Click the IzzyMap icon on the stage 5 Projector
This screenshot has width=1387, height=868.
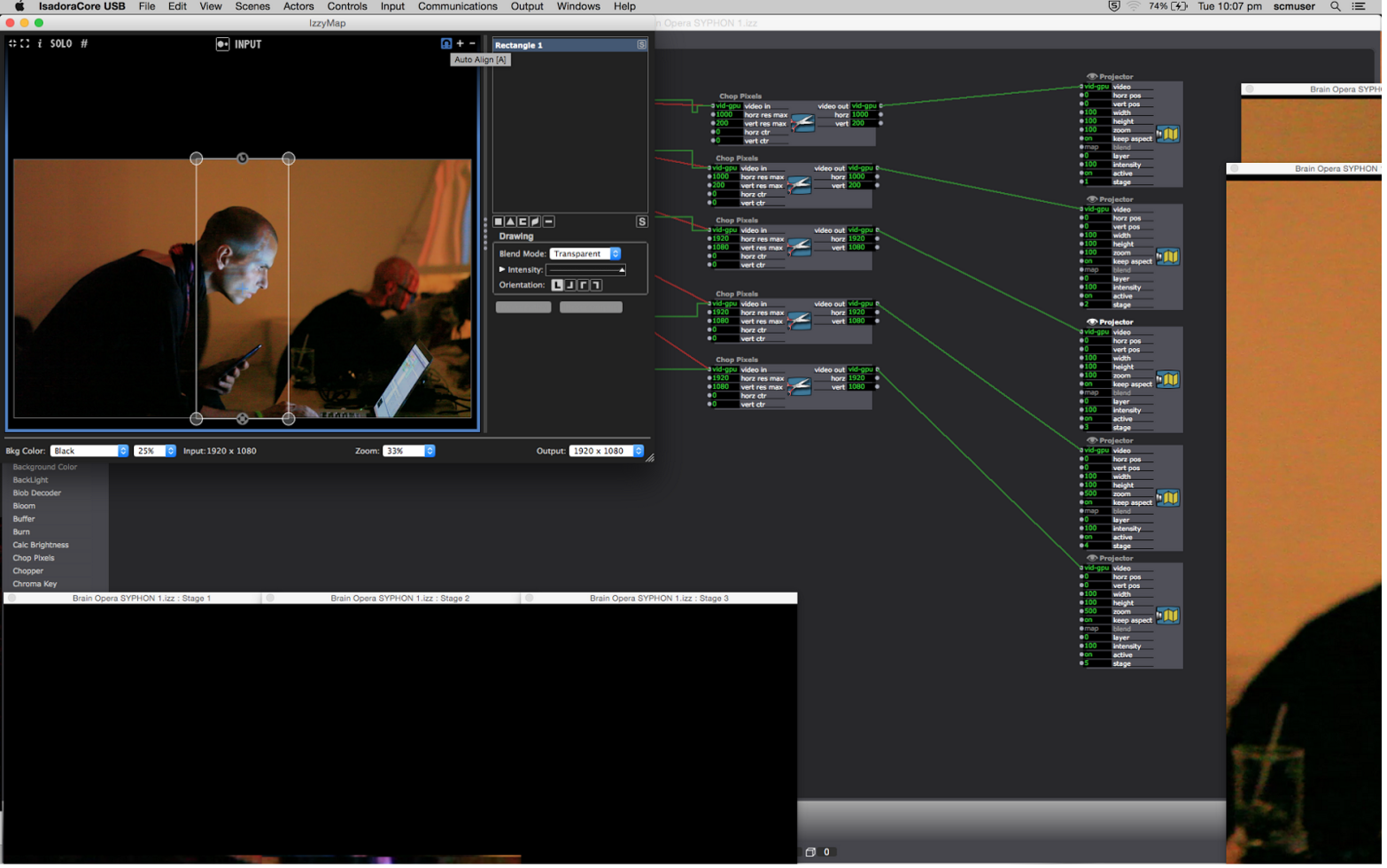[x=1168, y=616]
